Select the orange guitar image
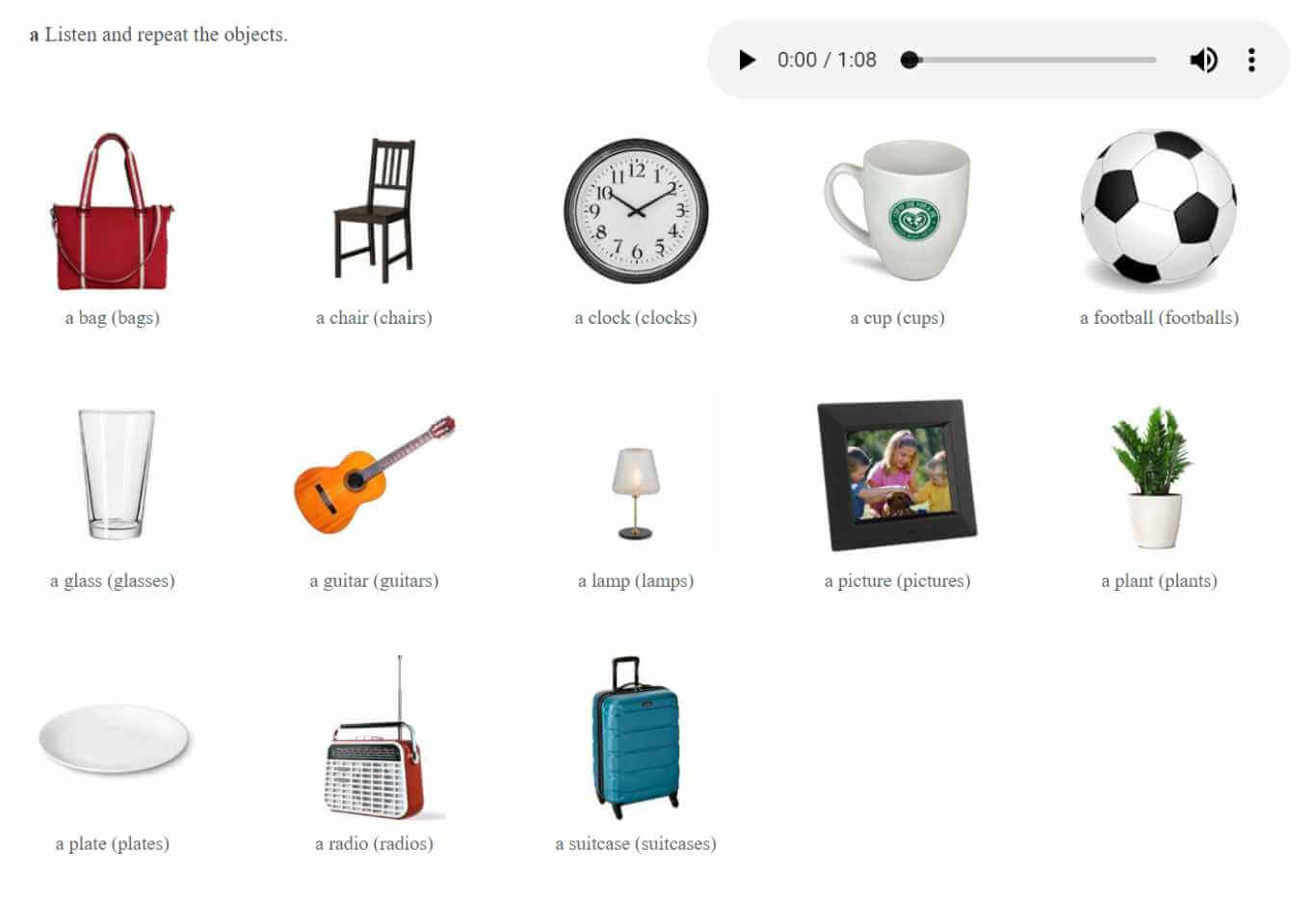The width and height of the screenshot is (1316, 902). pyautogui.click(x=375, y=474)
